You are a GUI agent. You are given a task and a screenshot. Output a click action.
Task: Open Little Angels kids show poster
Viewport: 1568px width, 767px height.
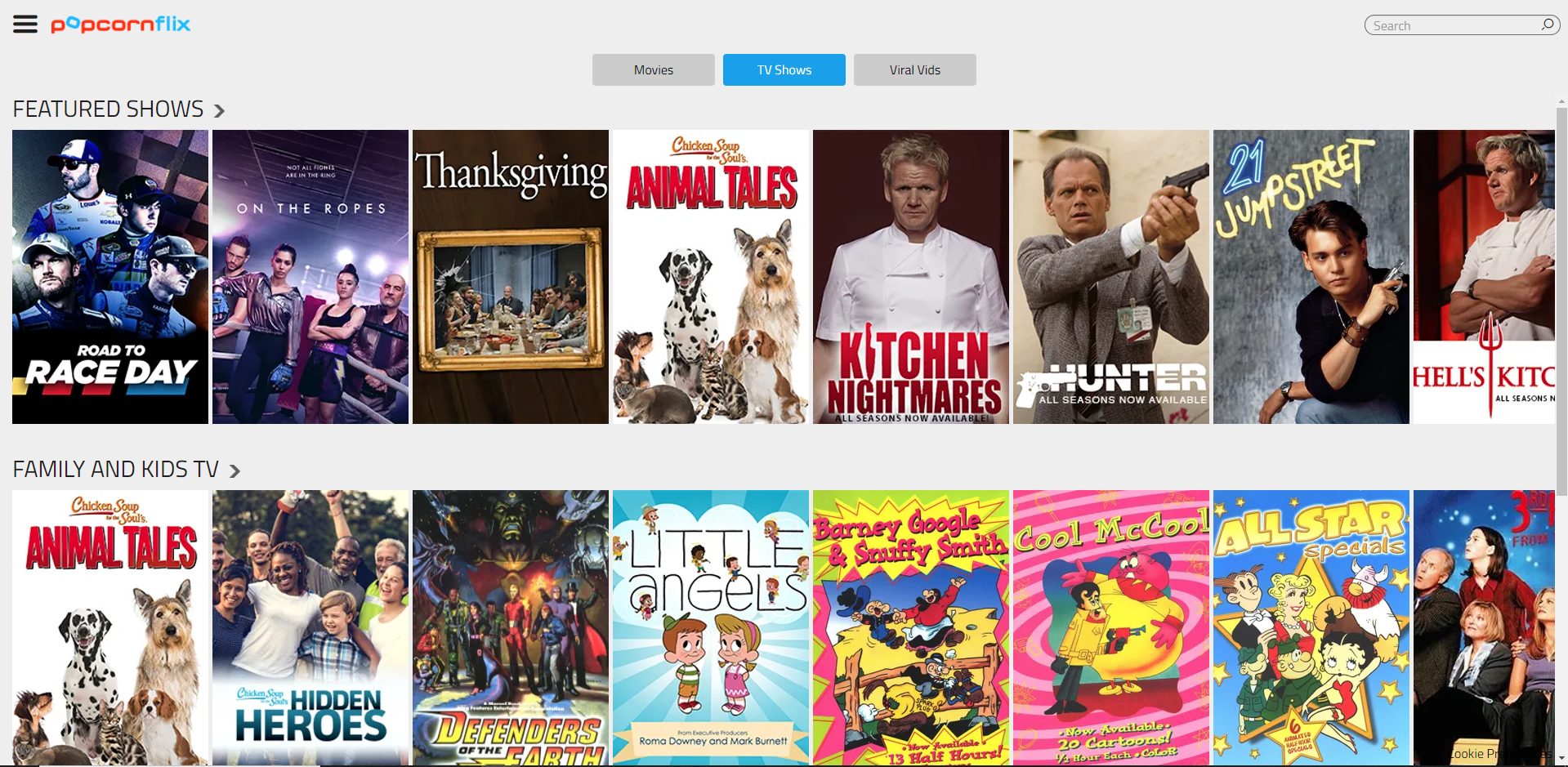click(x=711, y=627)
